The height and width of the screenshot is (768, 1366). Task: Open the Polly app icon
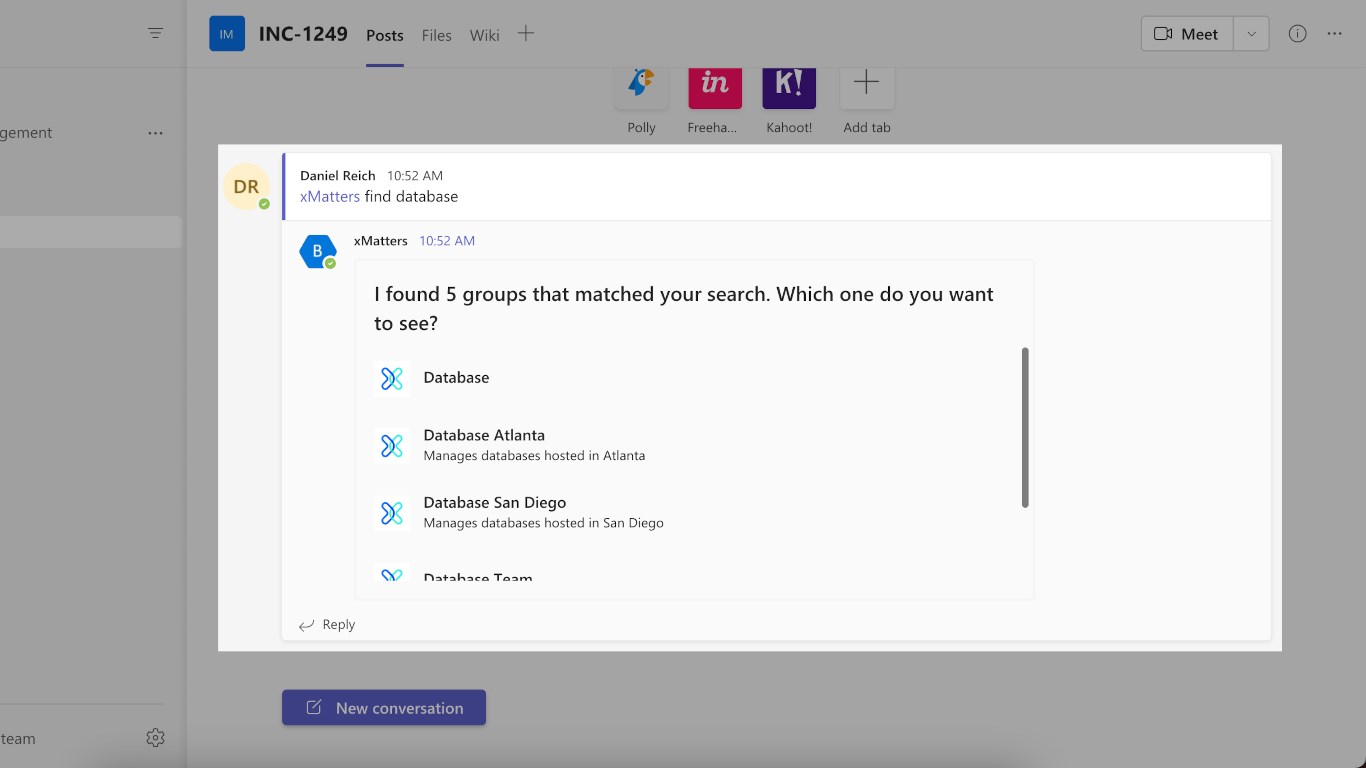pos(641,85)
